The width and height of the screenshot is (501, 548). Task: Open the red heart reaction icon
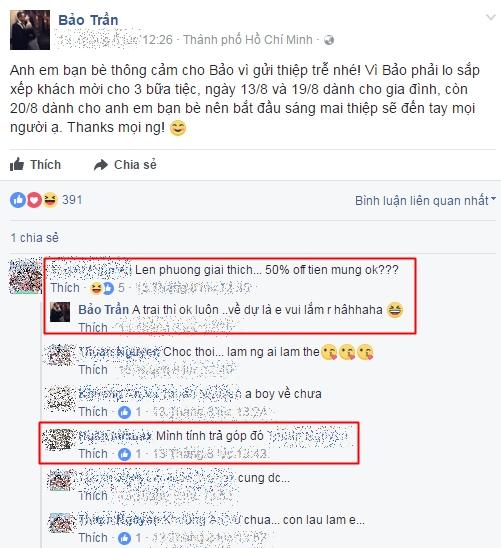34,200
